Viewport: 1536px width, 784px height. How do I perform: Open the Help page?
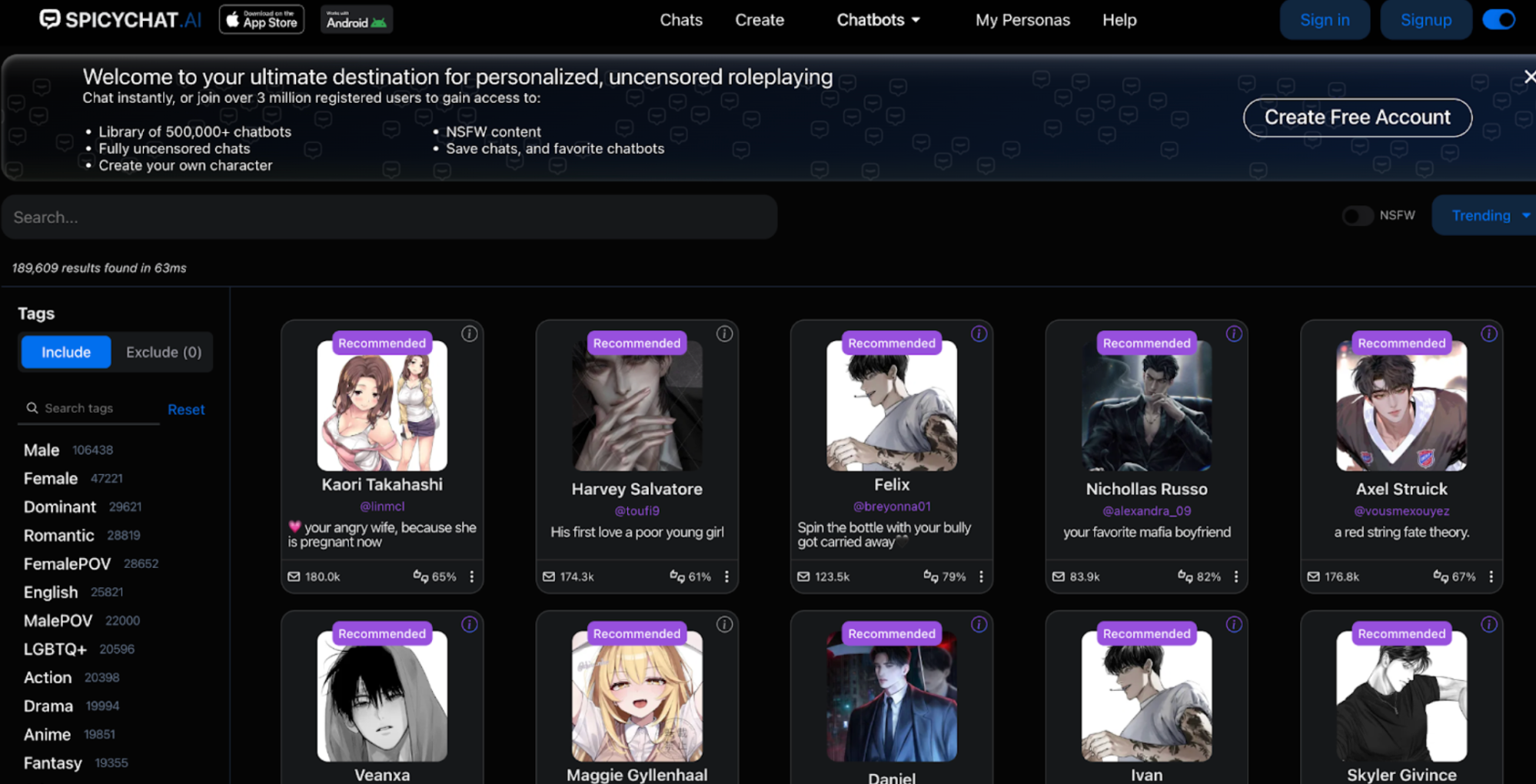pyautogui.click(x=1119, y=20)
